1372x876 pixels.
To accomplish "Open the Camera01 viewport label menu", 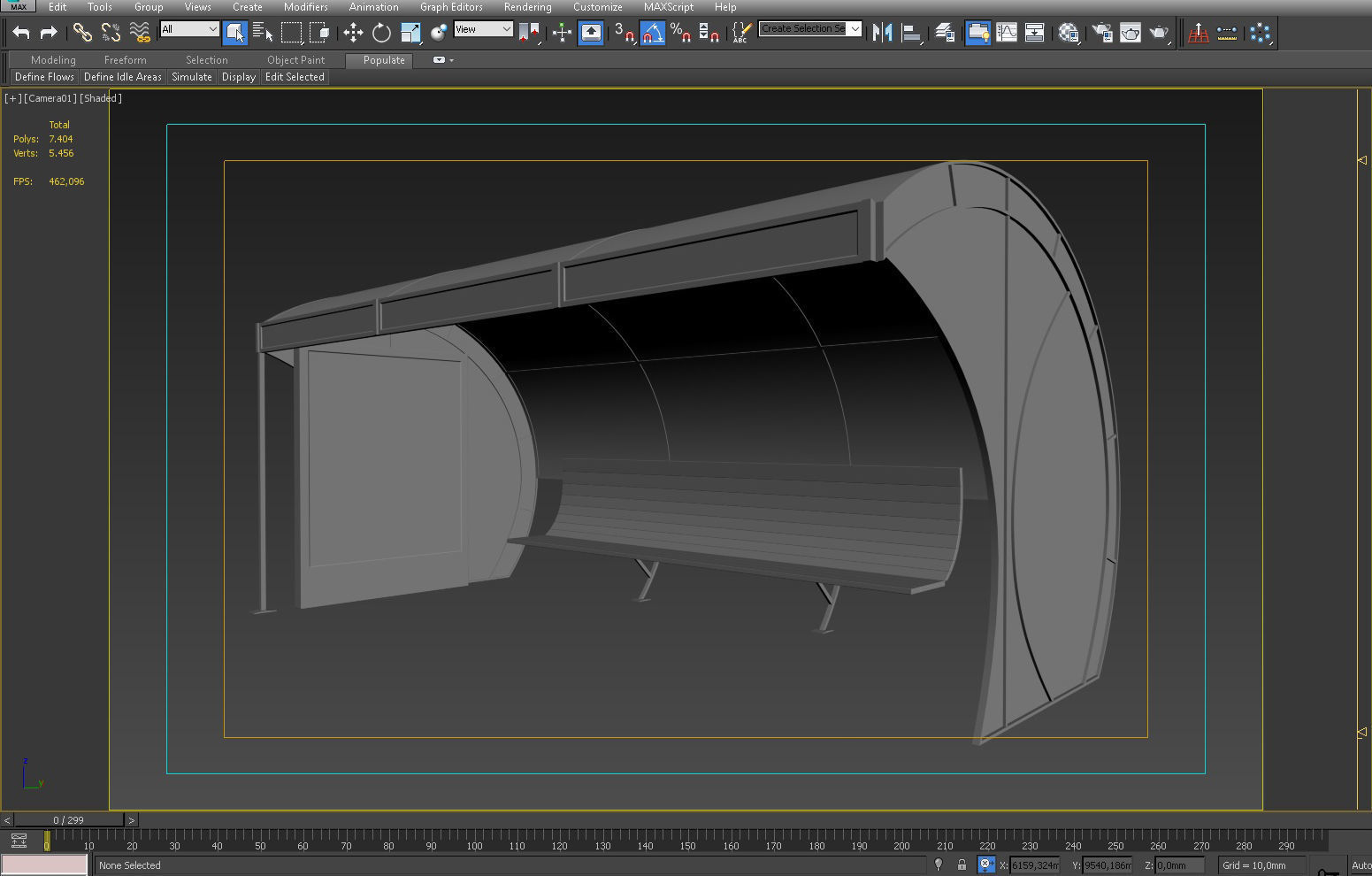I will [x=50, y=98].
